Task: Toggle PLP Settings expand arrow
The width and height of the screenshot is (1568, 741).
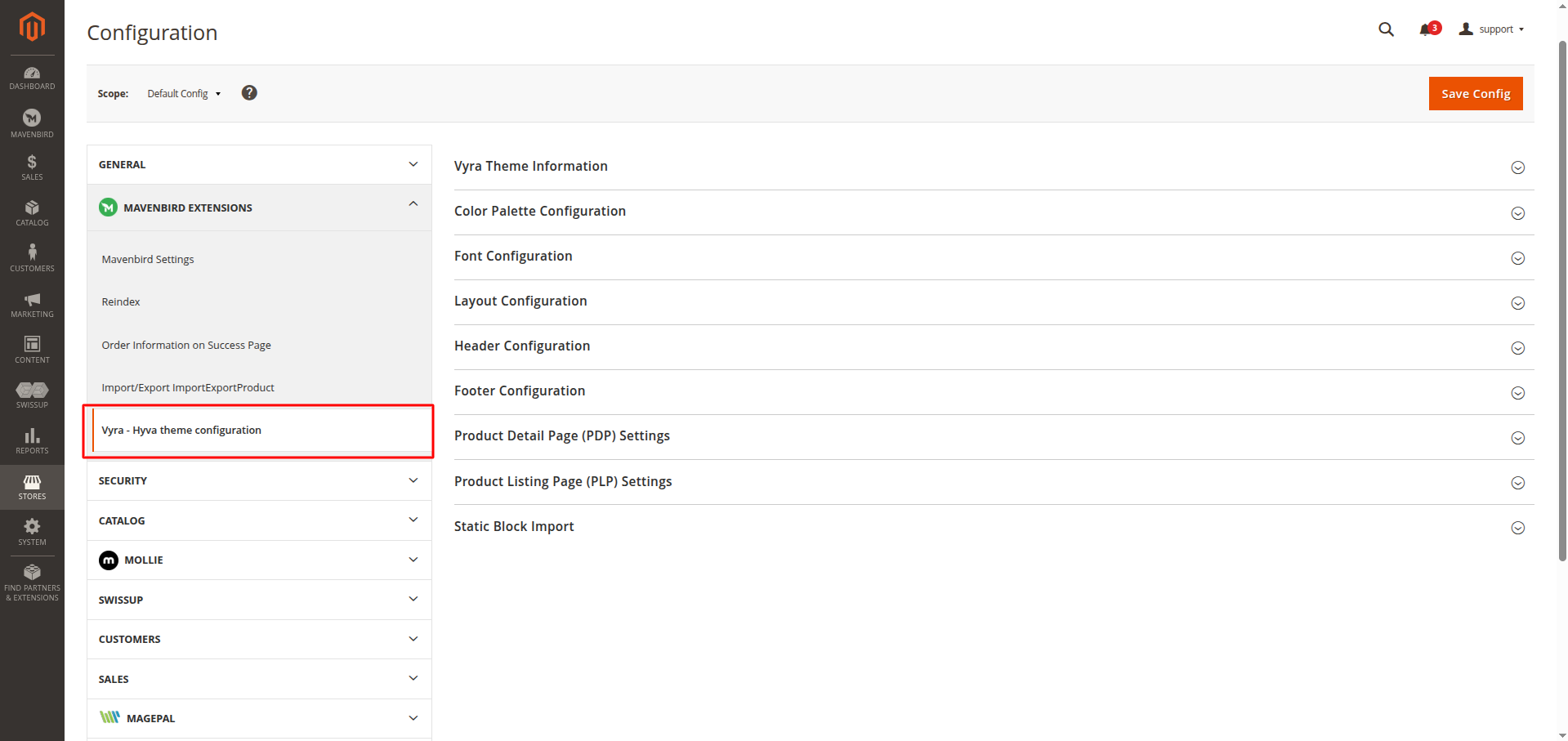Action: coord(1517,483)
